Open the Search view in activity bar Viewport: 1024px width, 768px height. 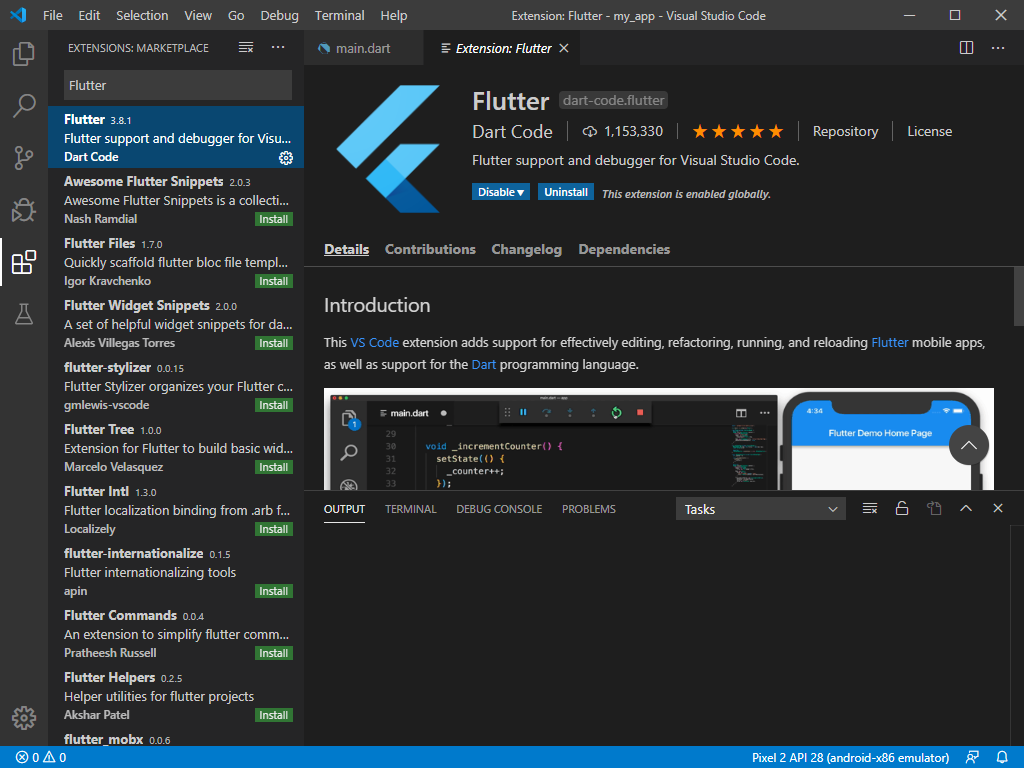pos(24,105)
